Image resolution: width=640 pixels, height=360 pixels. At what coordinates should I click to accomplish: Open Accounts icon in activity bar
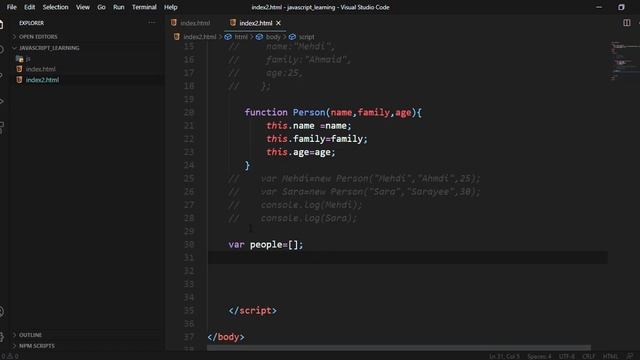[x=2, y=312]
